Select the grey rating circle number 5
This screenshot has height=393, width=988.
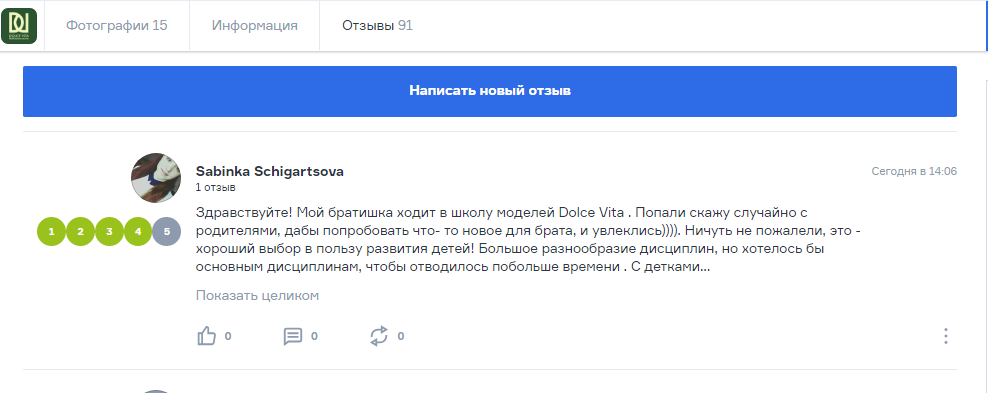pyautogui.click(x=167, y=231)
